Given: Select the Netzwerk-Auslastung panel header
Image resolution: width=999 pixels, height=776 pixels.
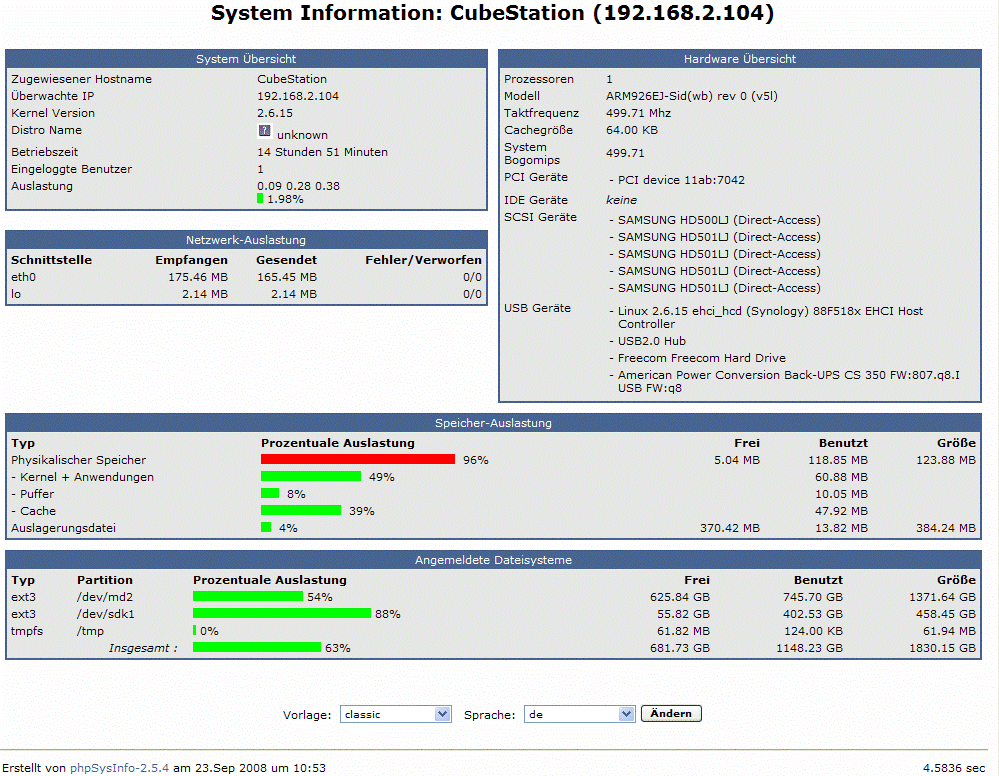Looking at the screenshot, I should (246, 240).
